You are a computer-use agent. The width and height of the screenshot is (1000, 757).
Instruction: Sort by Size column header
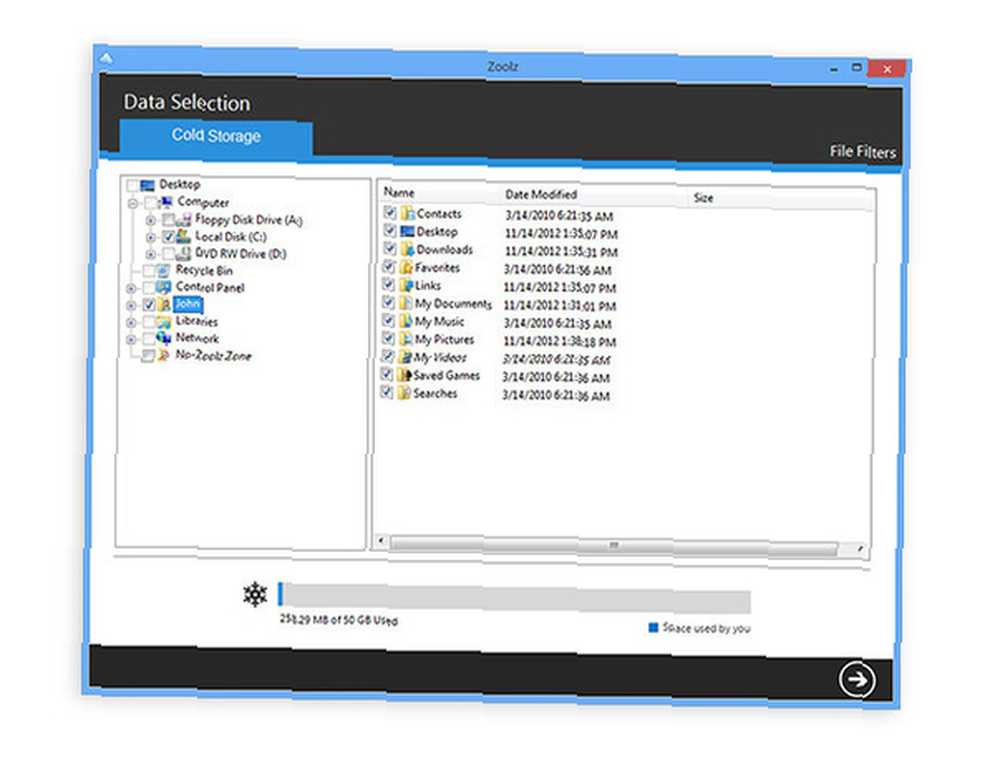point(703,198)
